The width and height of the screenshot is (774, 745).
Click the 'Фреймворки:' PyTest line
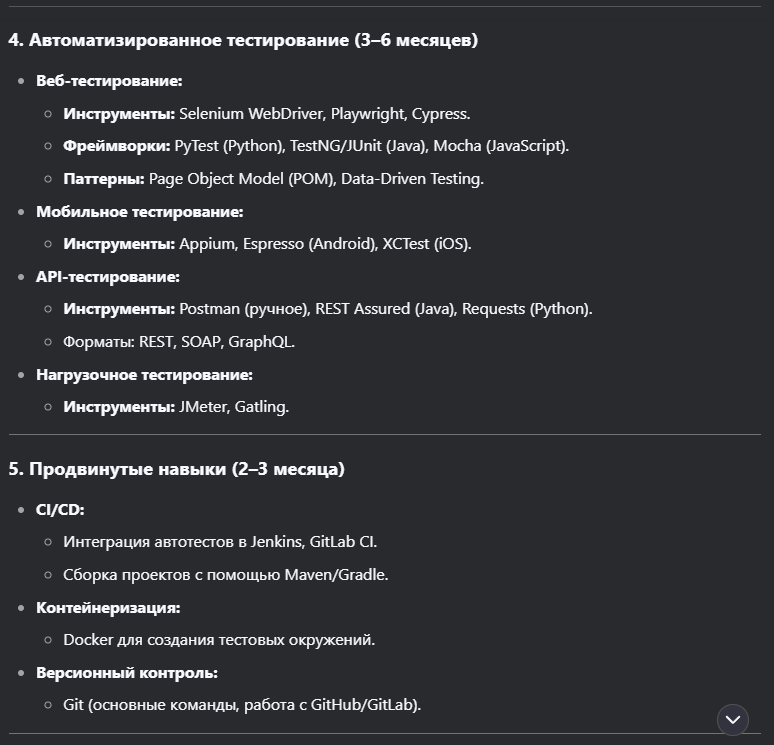[316, 146]
